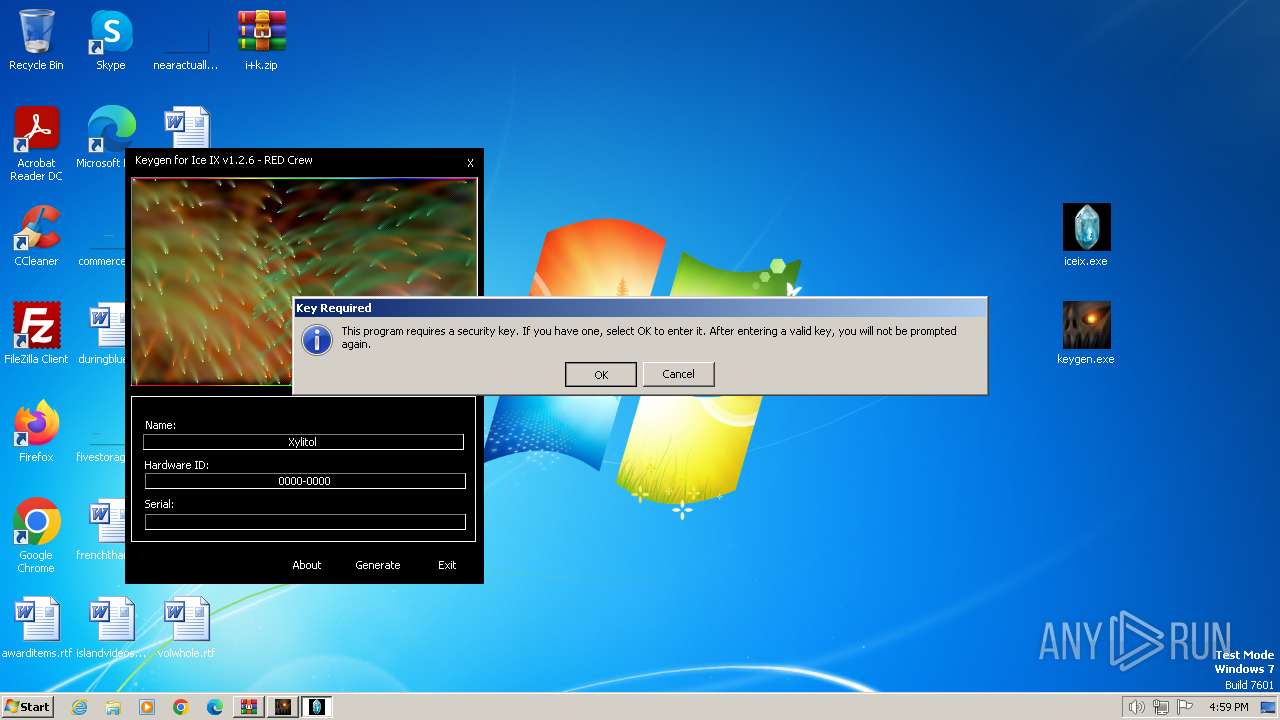Click About in the keygen window
The height and width of the screenshot is (720, 1280).
pos(307,565)
